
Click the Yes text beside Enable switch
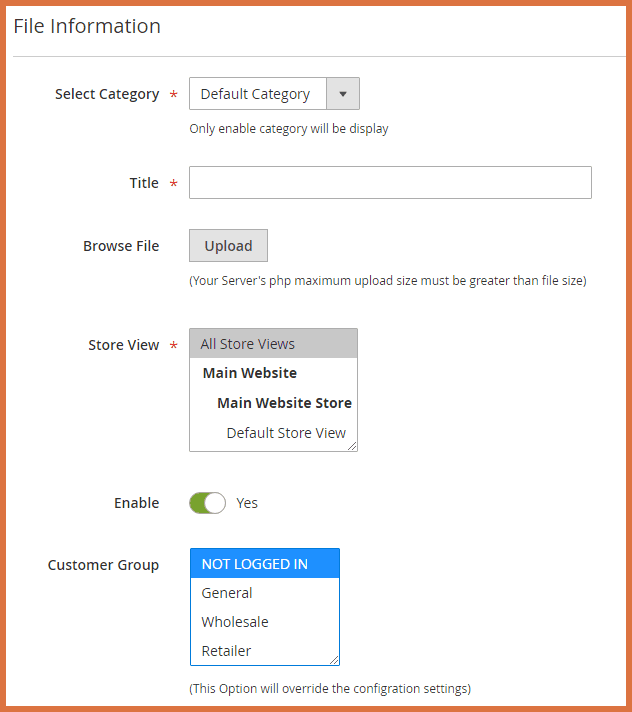click(x=247, y=503)
